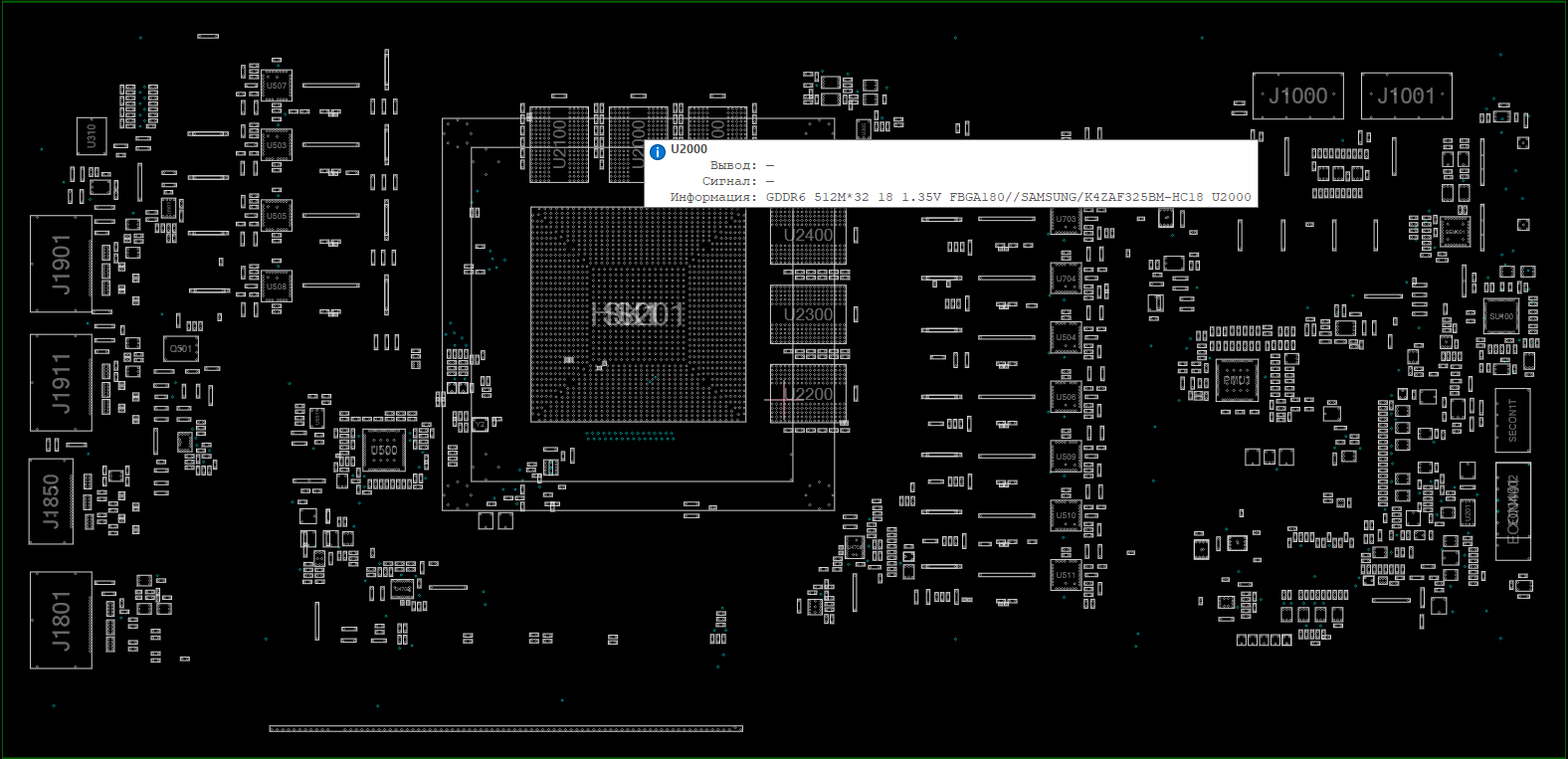
Task: Select memory chip U2300
Action: [808, 314]
